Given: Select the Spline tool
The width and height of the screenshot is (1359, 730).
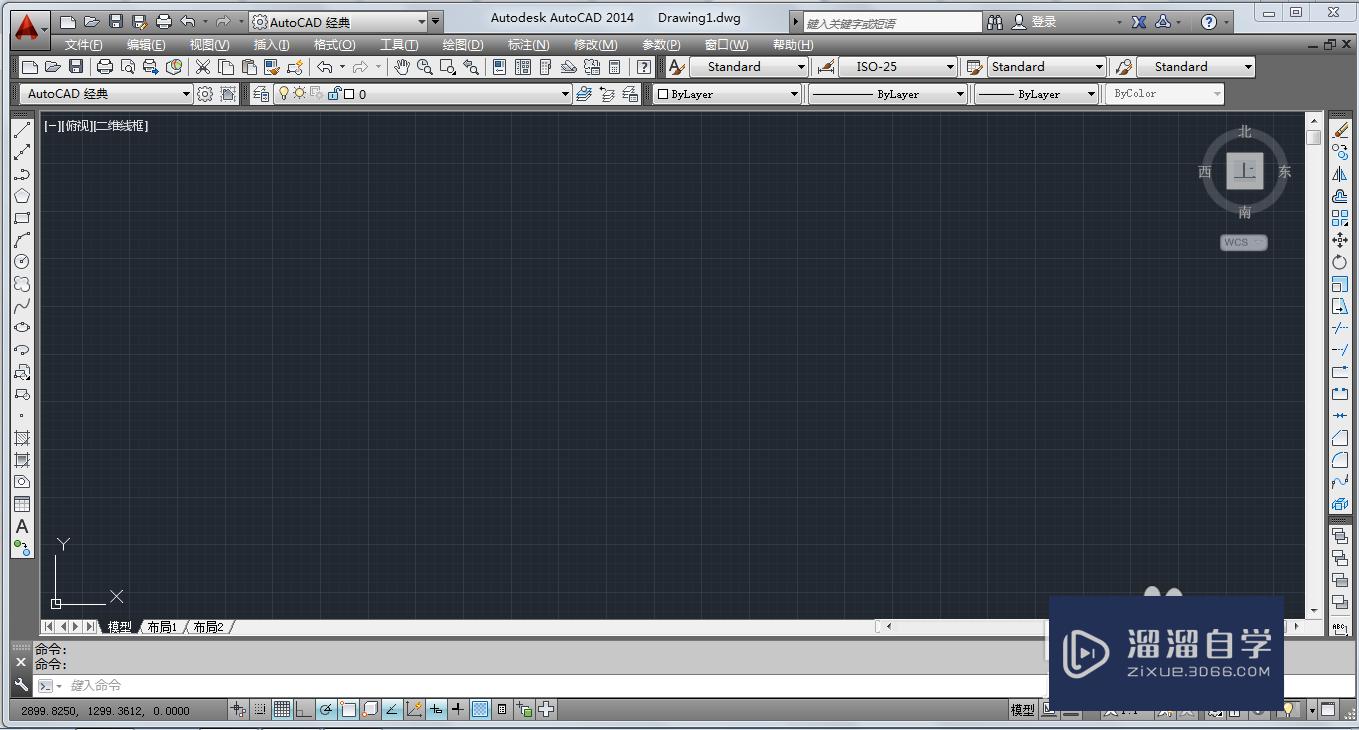Looking at the screenshot, I should pos(22,304).
